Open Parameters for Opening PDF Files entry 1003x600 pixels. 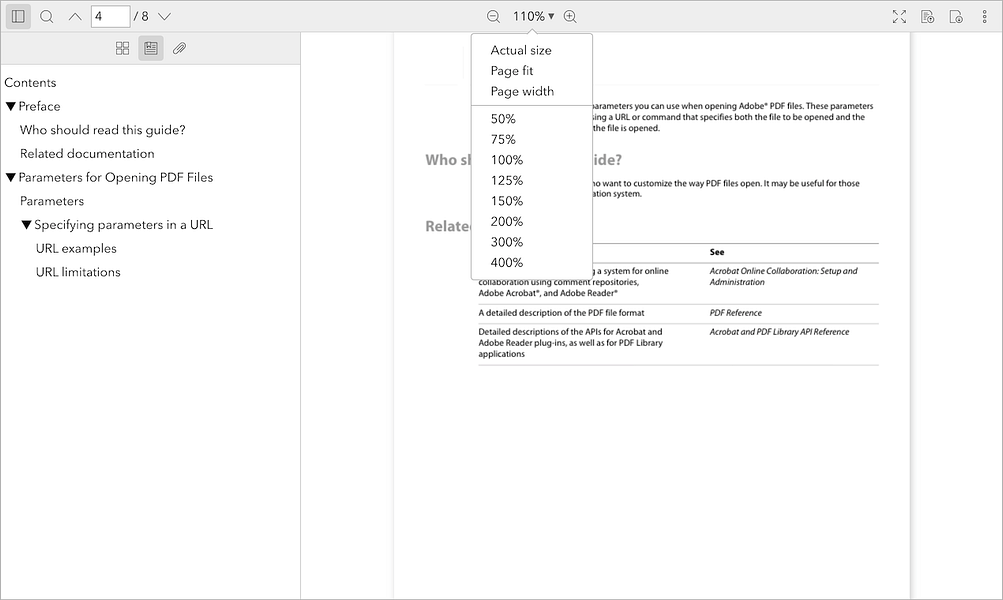(x=116, y=177)
